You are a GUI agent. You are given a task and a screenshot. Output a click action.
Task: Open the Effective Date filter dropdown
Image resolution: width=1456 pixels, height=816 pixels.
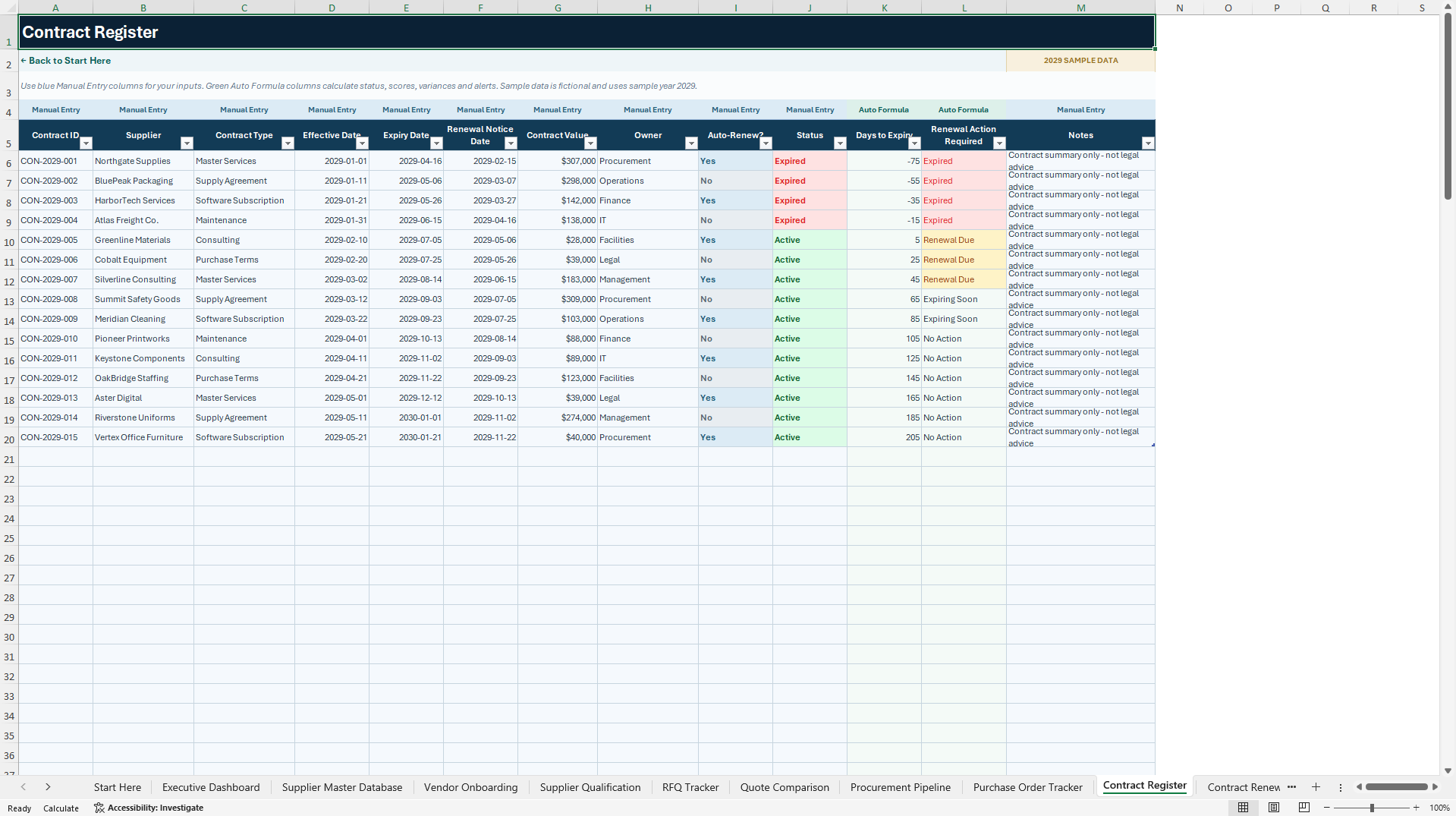pyautogui.click(x=362, y=143)
